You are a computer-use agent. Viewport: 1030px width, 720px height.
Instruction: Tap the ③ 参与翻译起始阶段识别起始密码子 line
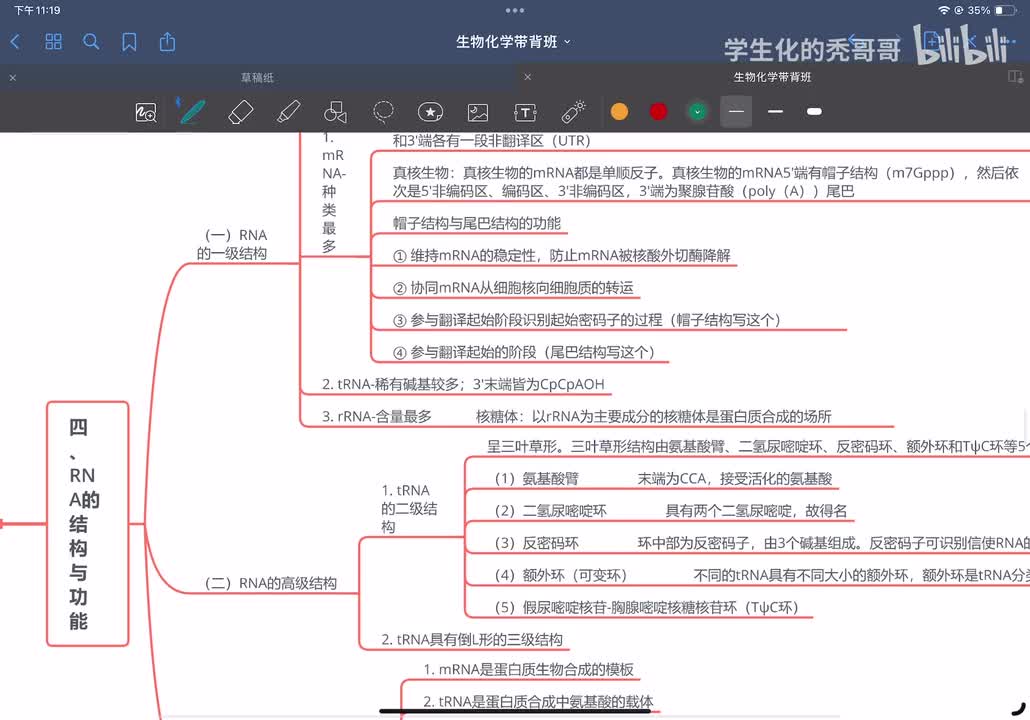587,320
